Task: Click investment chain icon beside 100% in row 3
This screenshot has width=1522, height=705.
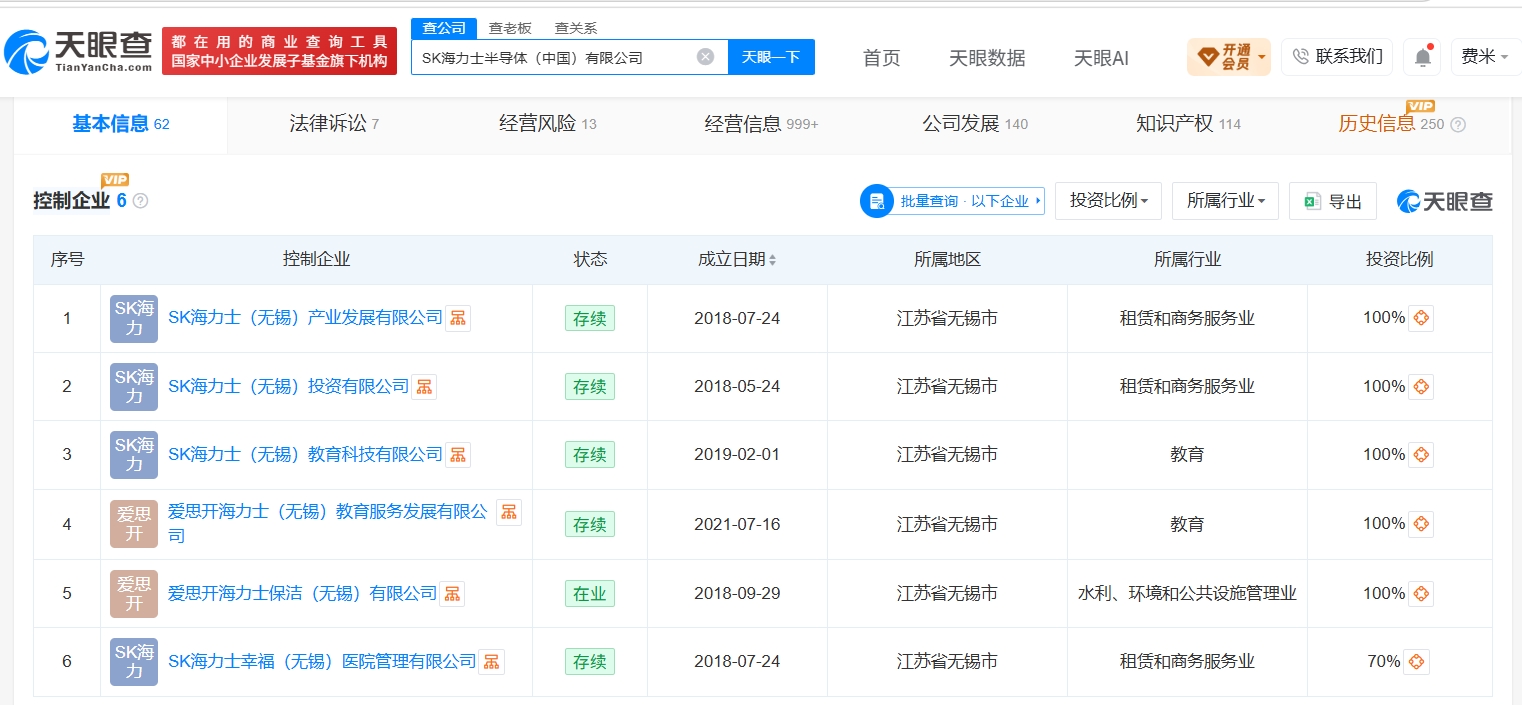Action: point(1421,454)
